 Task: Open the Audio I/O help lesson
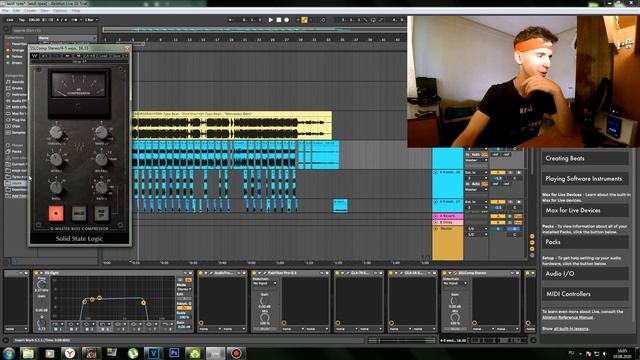click(x=585, y=274)
